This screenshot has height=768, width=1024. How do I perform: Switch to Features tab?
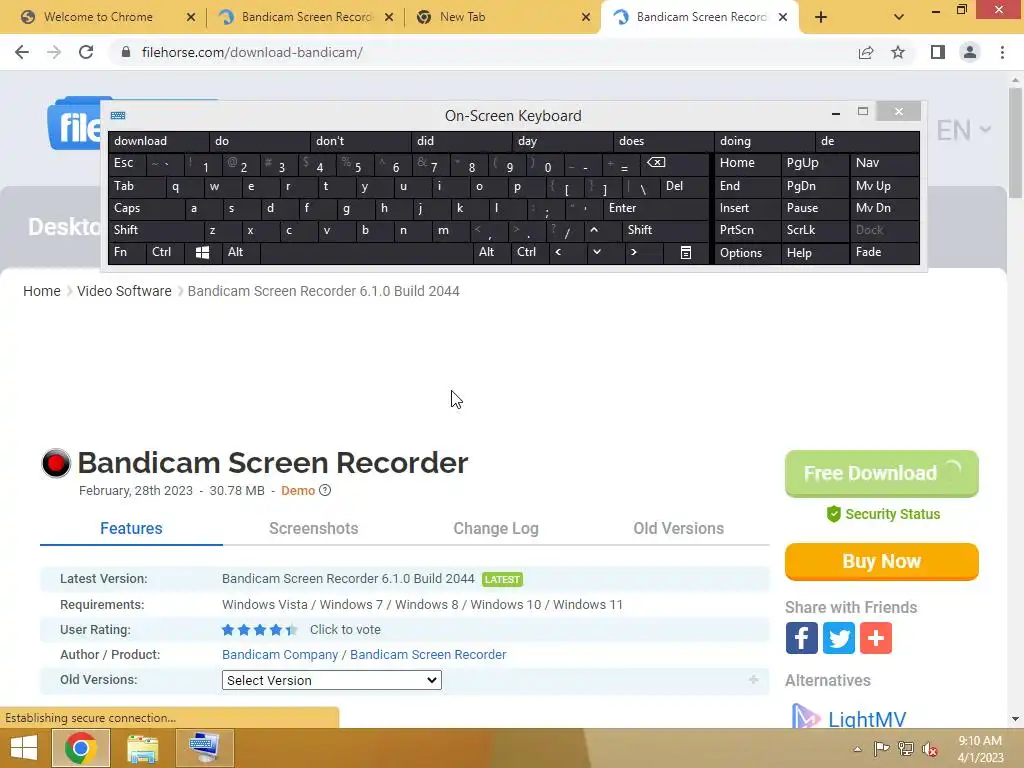pyautogui.click(x=131, y=528)
